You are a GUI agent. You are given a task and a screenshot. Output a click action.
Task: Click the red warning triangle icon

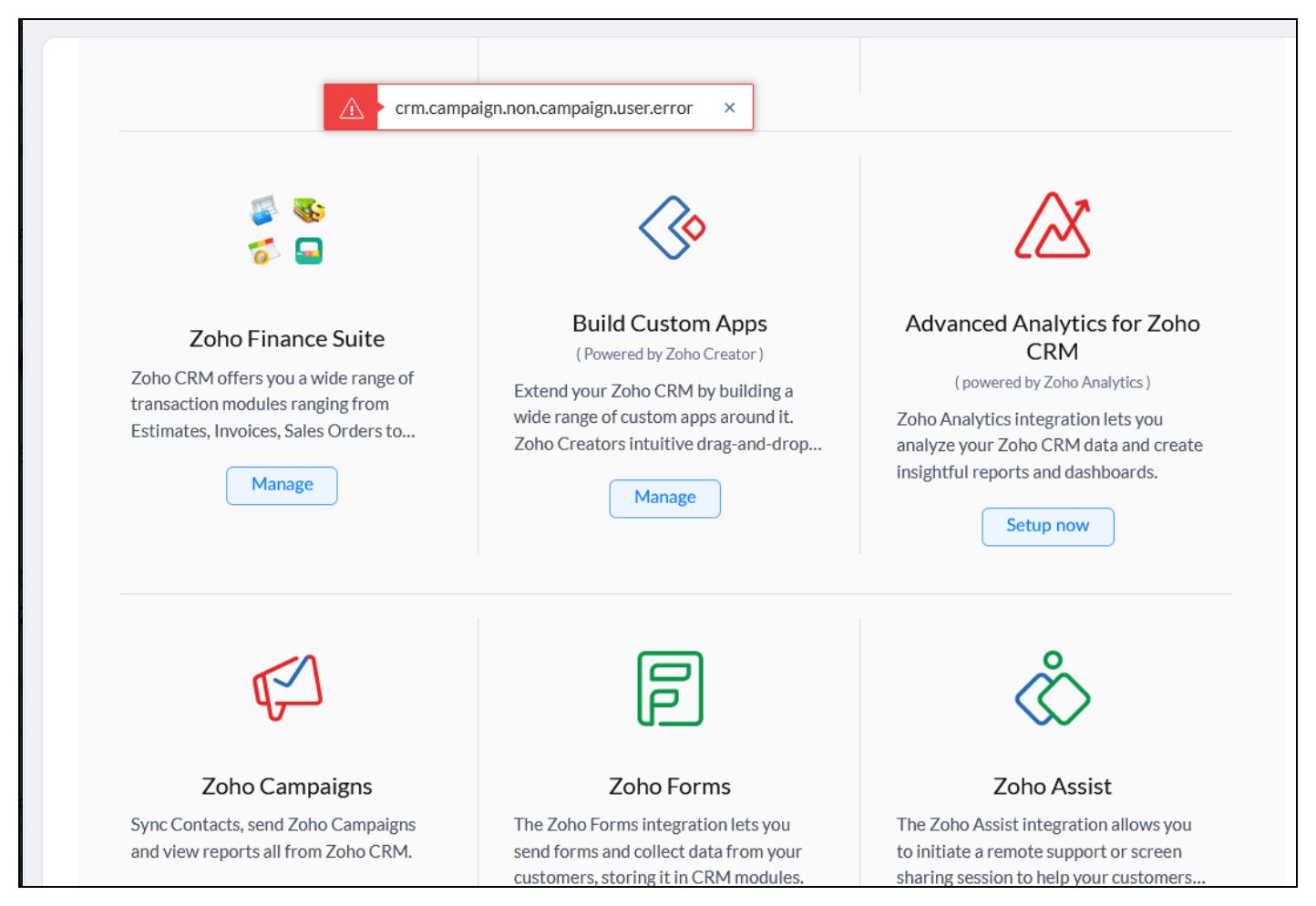pos(352,108)
